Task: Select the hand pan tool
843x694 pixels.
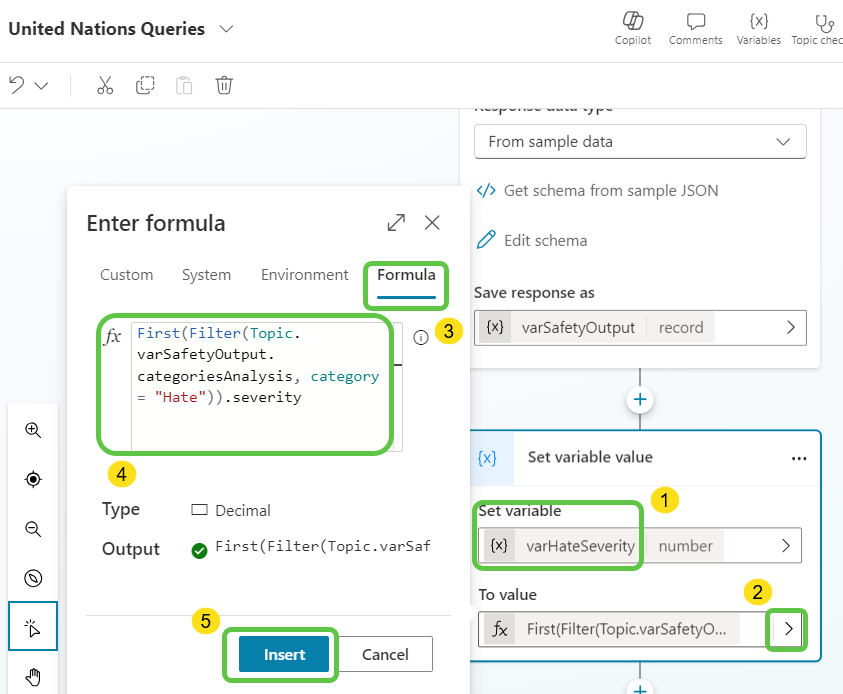Action: point(33,677)
